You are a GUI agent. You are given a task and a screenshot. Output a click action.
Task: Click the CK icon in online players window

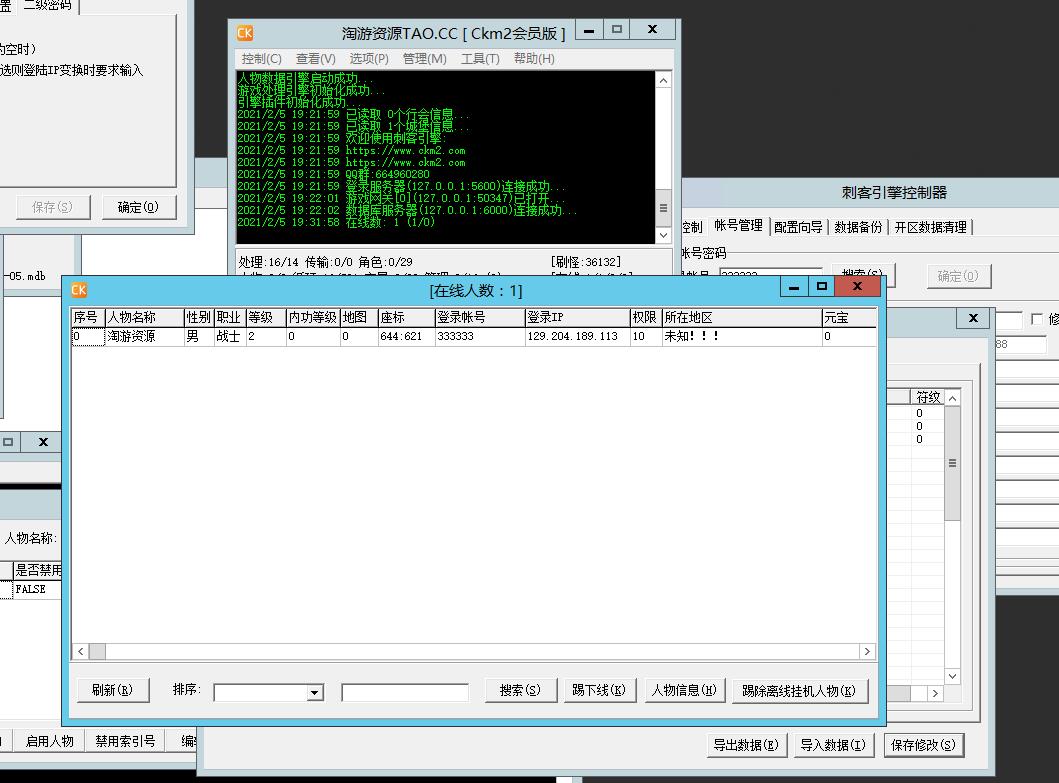tap(79, 290)
